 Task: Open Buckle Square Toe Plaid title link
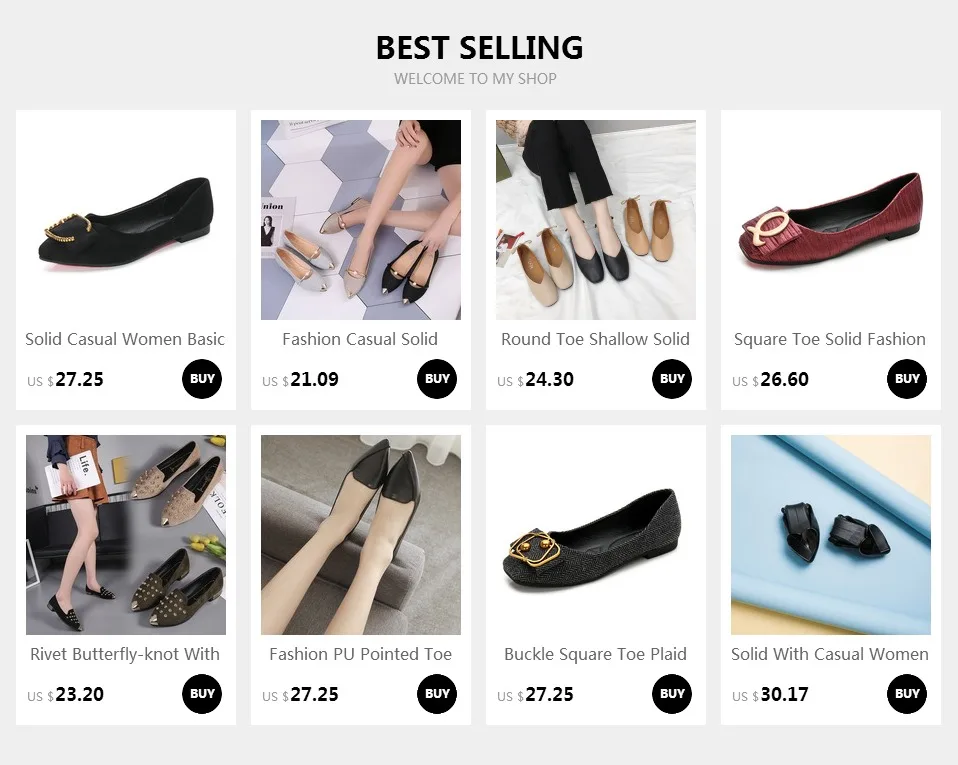pos(595,654)
